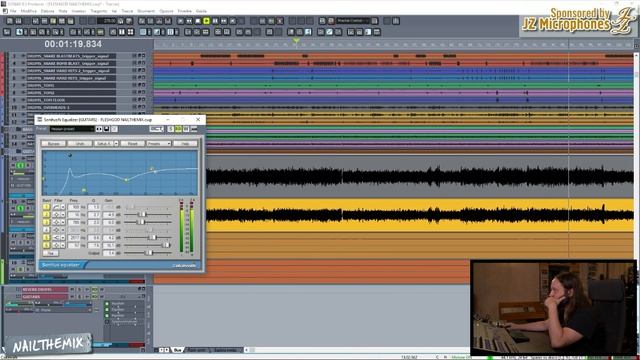Screen dimensions: 640x360
Task: Click the band 5 gain slider handle
Action: [153, 238]
